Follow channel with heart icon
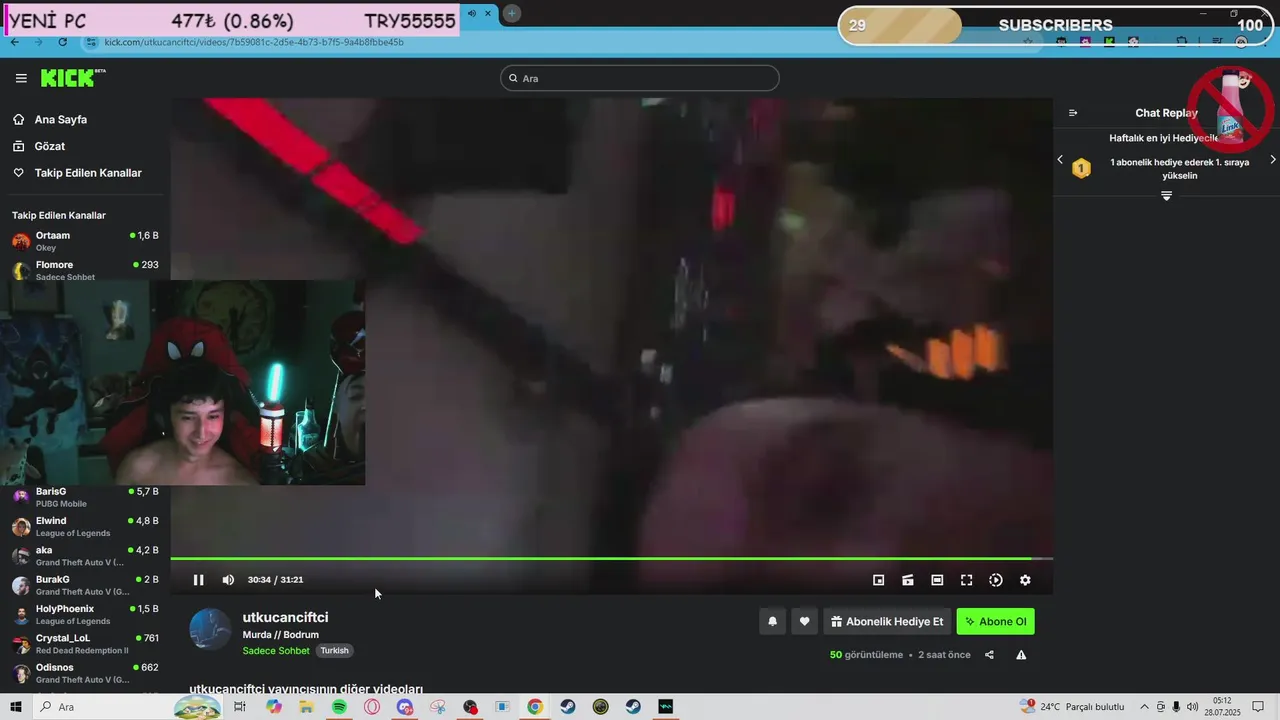This screenshot has height=720, width=1280. (804, 621)
